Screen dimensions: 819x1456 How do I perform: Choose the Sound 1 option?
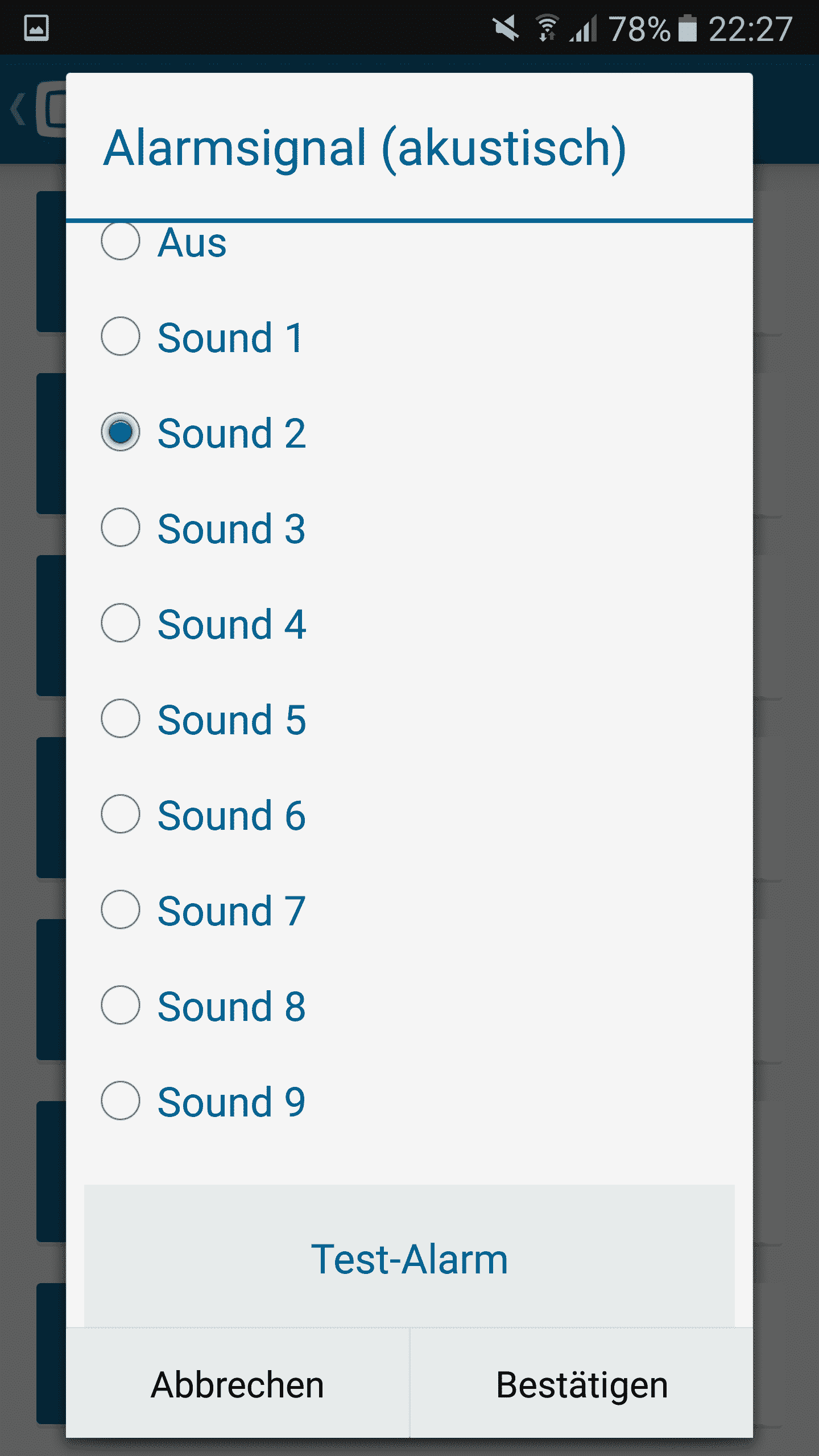click(121, 337)
